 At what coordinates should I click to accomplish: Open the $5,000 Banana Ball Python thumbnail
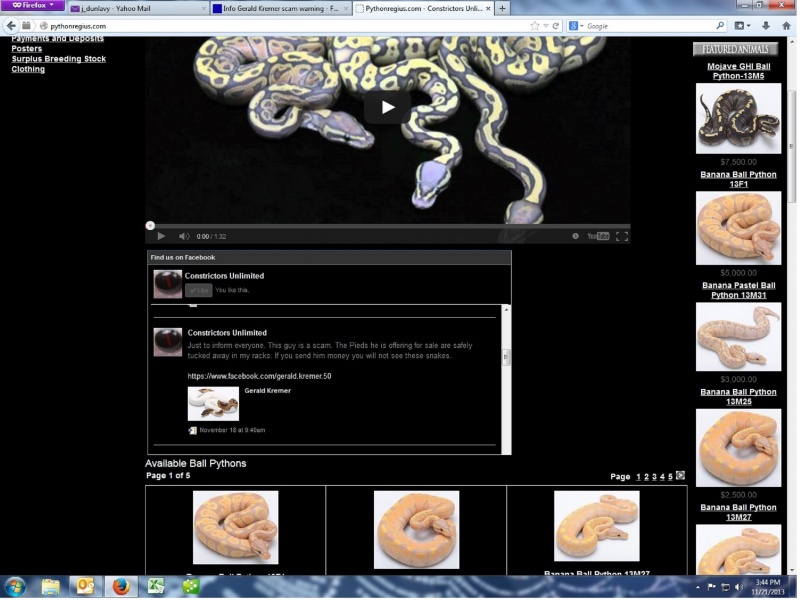pos(738,228)
